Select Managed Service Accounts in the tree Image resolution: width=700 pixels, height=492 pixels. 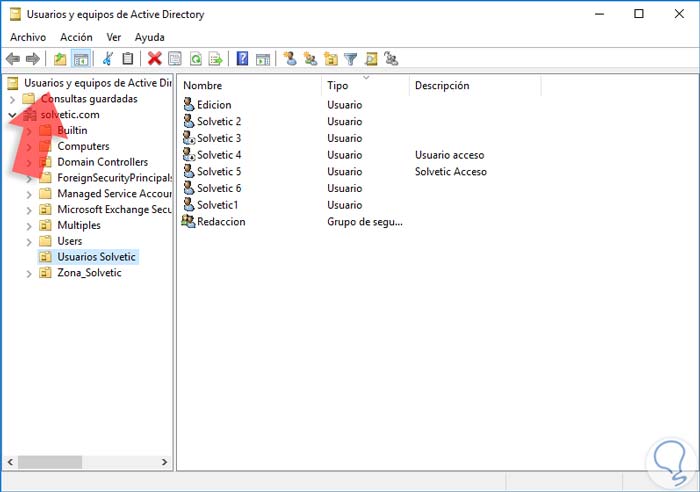tap(114, 193)
